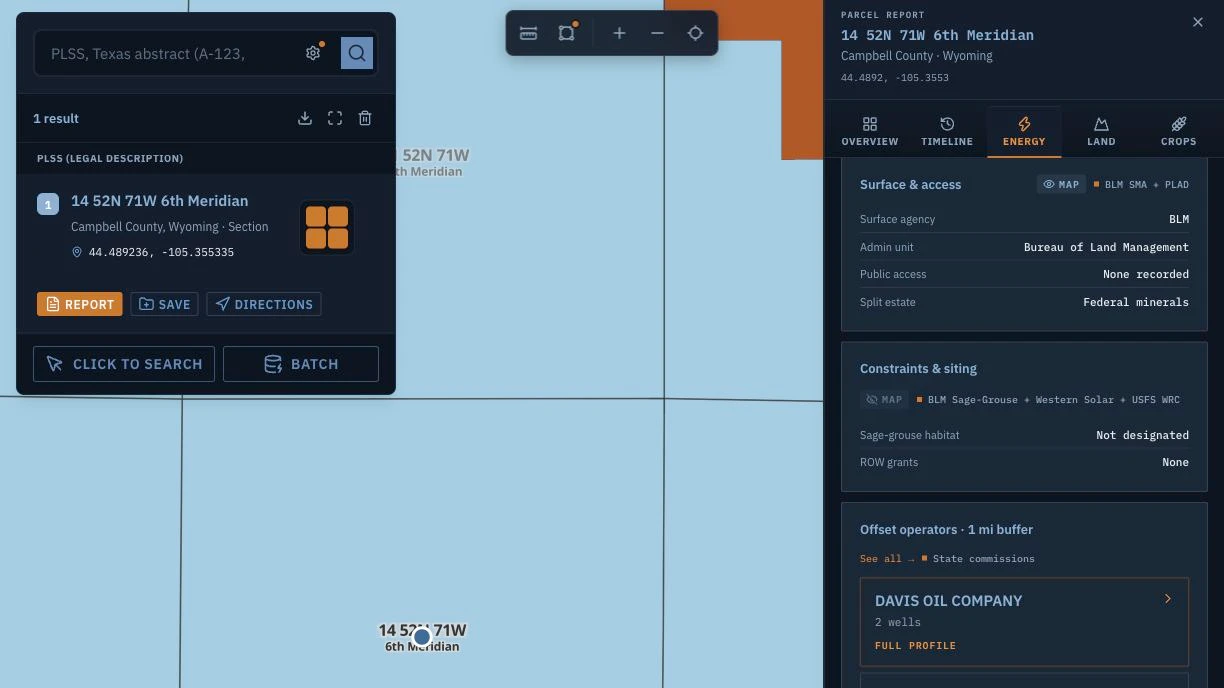This screenshot has width=1224, height=688.
Task: Go to the Land tab
Action: coord(1101,132)
